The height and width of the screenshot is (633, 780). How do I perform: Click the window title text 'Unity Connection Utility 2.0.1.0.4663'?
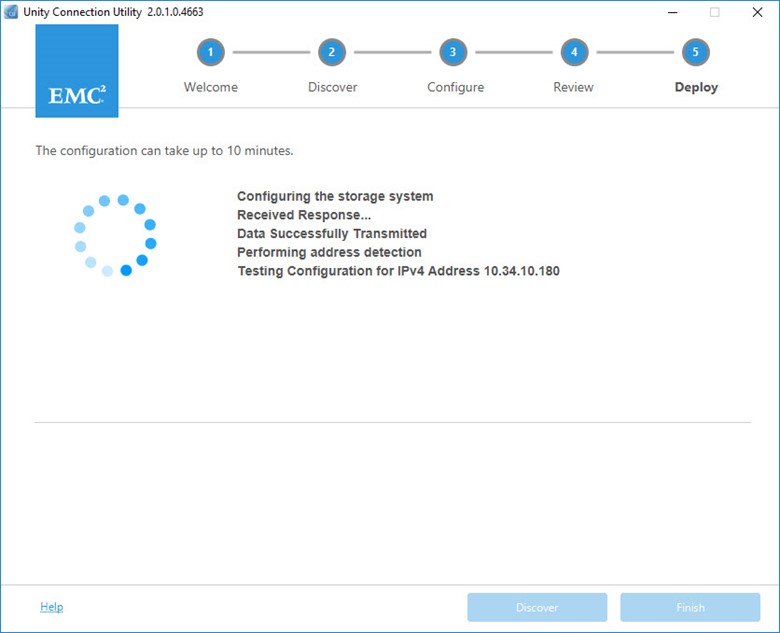pos(113,12)
